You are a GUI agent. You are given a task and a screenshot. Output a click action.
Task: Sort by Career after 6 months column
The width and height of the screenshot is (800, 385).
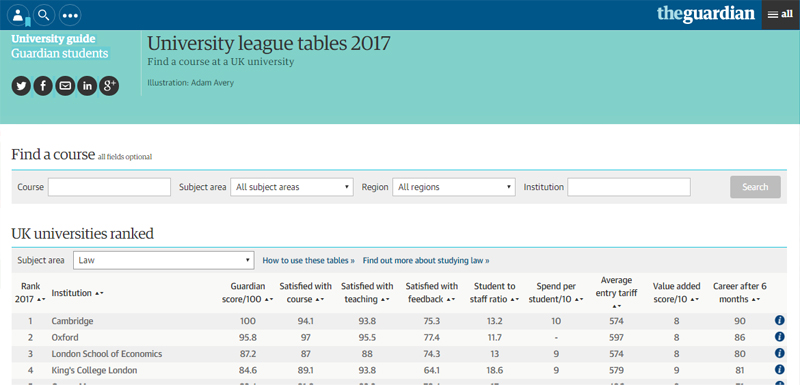pyautogui.click(x=740, y=293)
